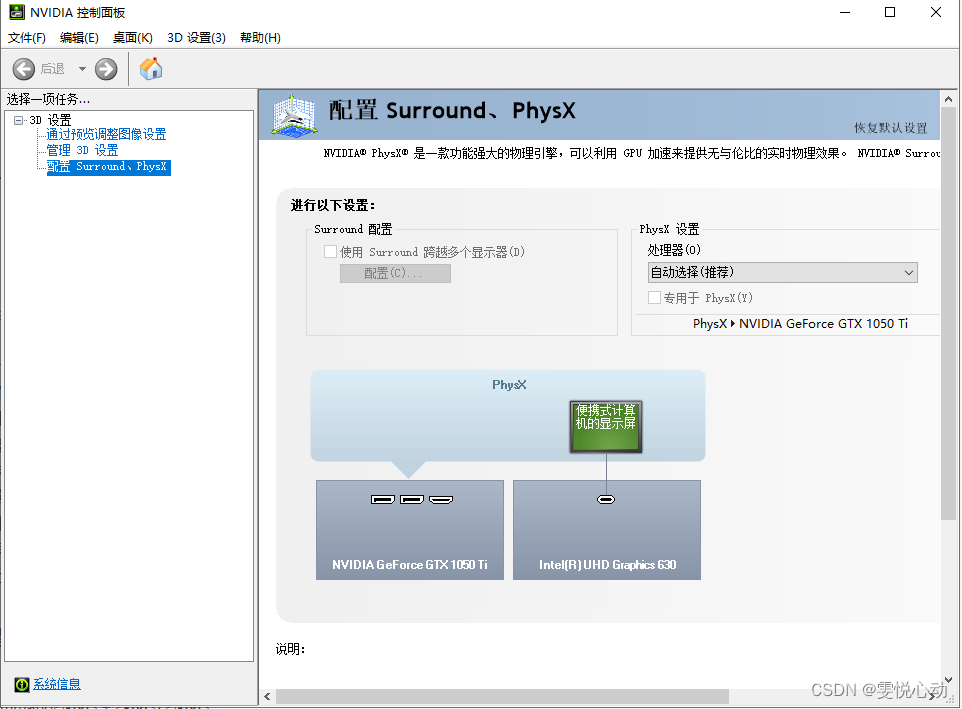Select 管理 3D 设置 in the tree
The image size is (962, 709).
click(82, 150)
